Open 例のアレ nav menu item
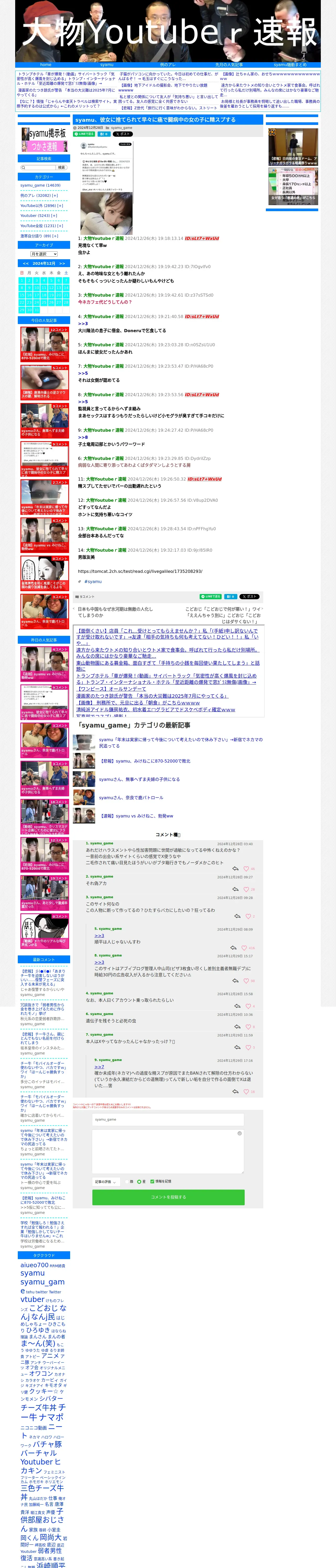 168,65
